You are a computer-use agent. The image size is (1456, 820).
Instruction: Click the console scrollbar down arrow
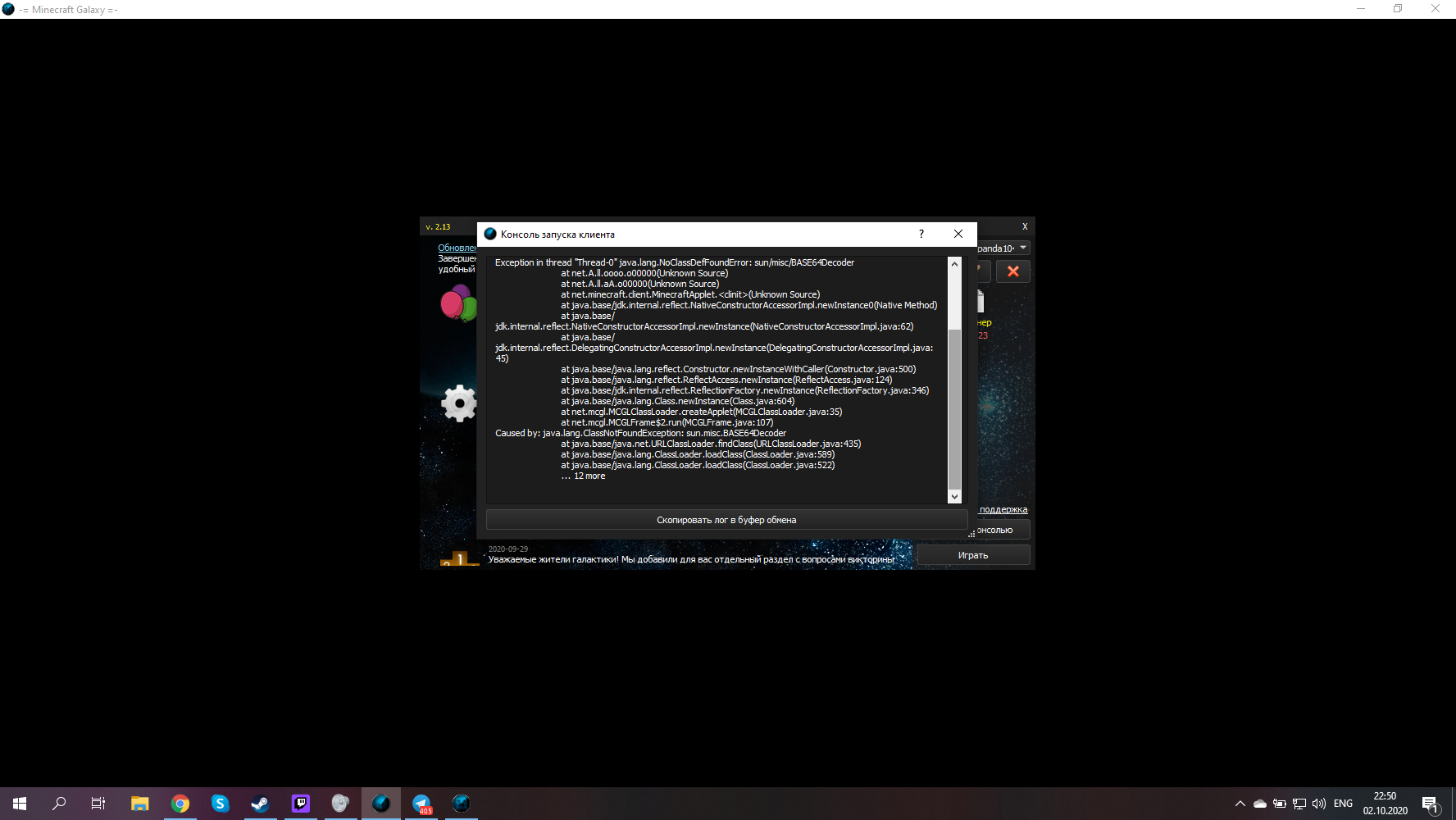click(954, 497)
